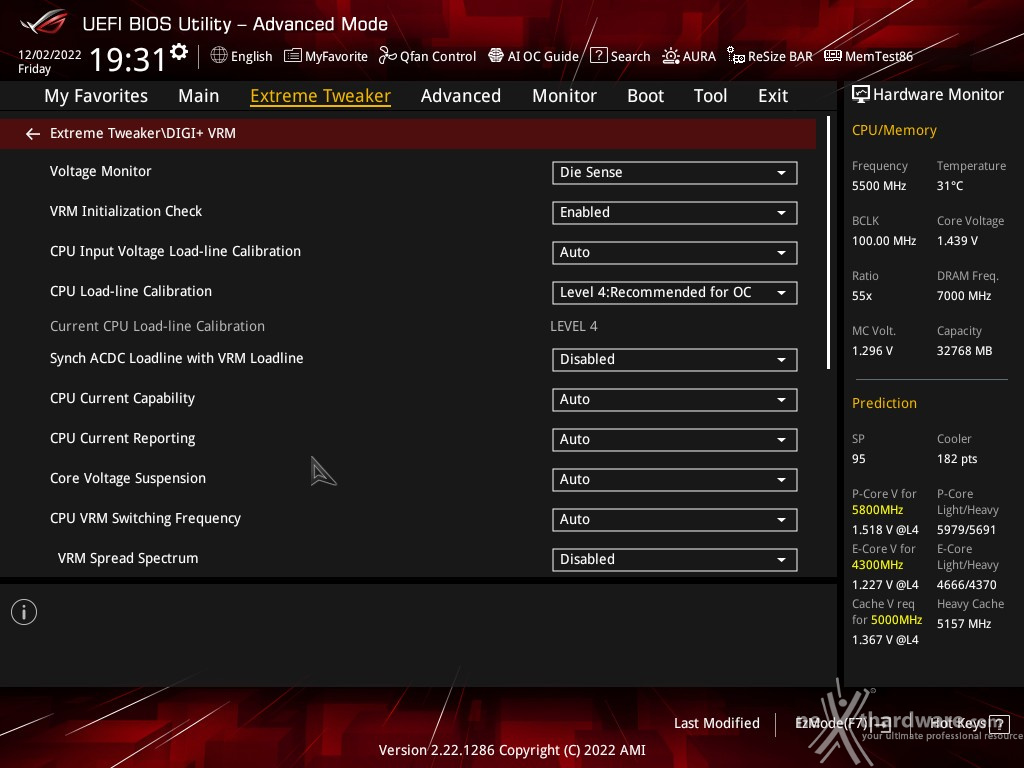Open CPU VRM Switching Frequency dropdown
The height and width of the screenshot is (768, 1024).
click(x=675, y=519)
